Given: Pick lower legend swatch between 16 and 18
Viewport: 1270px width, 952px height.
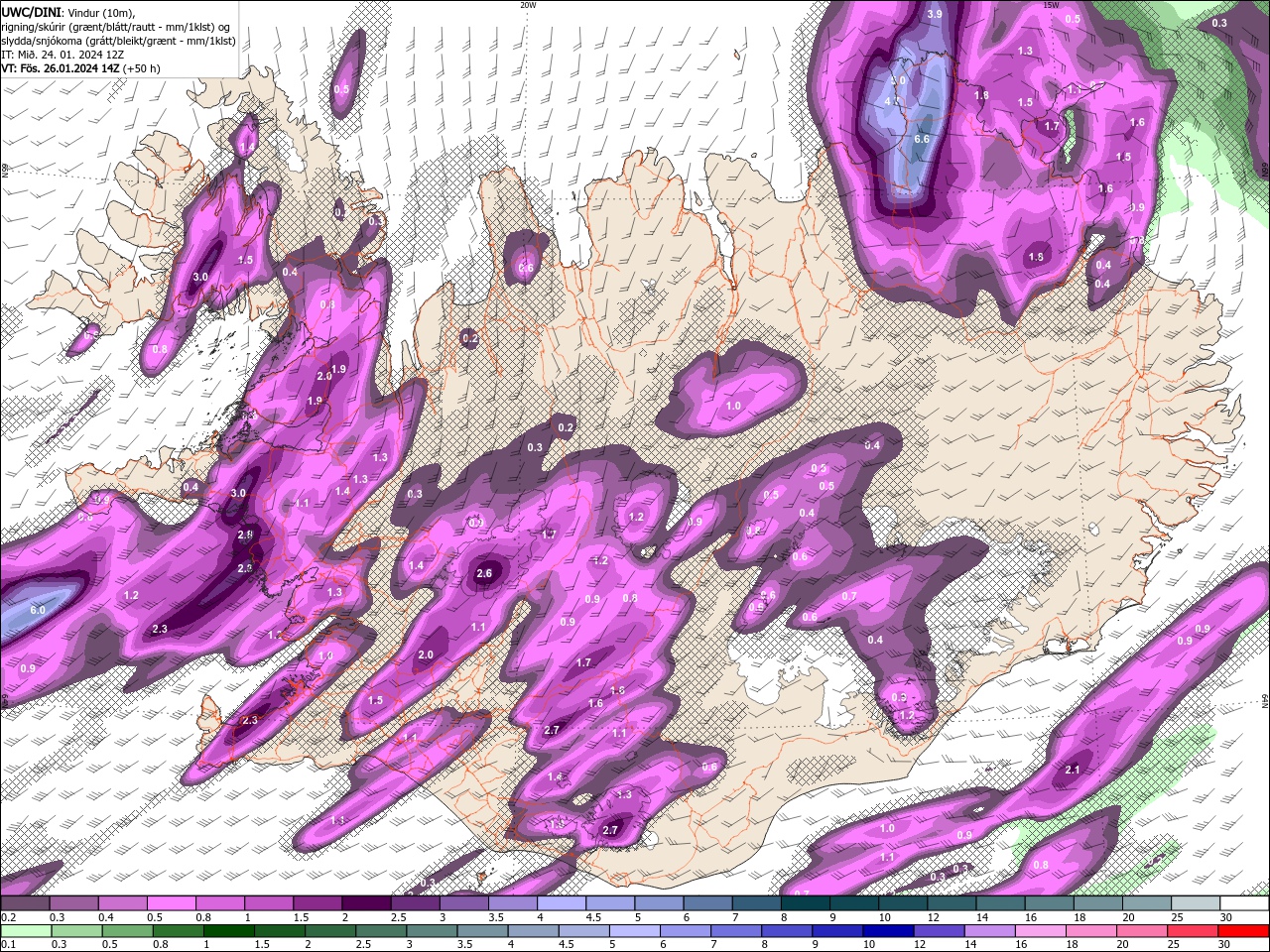Looking at the screenshot, I should 1041,930.
